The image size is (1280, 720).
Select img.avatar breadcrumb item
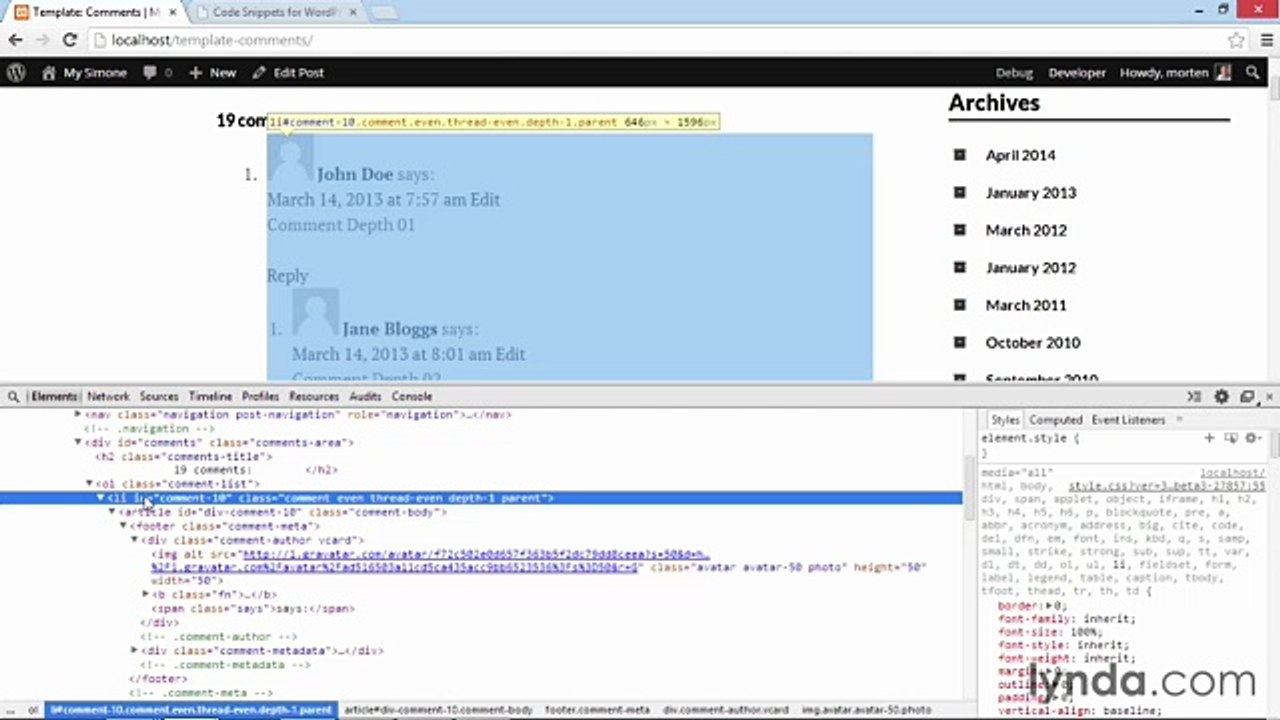pyautogui.click(x=866, y=710)
